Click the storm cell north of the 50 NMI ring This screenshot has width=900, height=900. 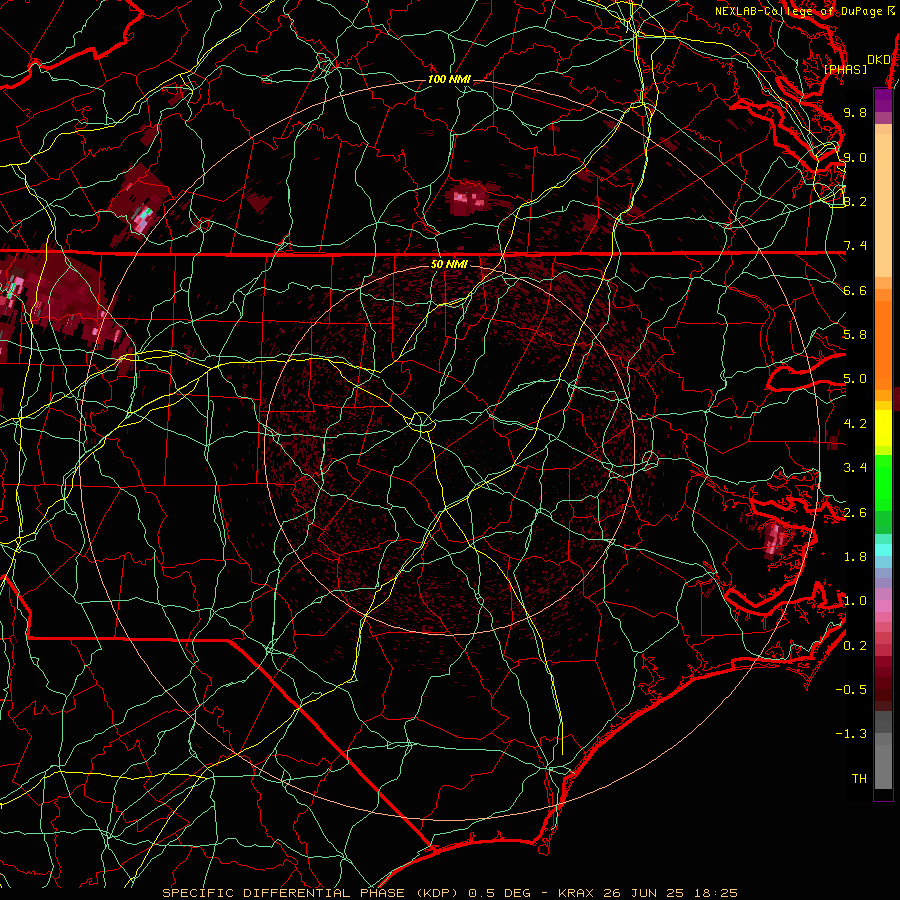point(467,198)
